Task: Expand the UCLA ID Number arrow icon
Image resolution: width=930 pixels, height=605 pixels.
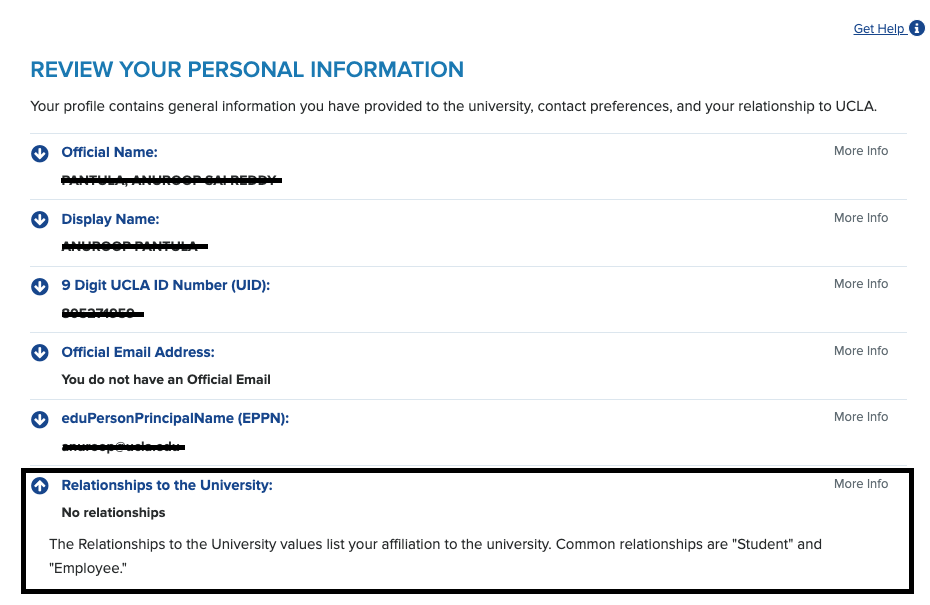Action: pyautogui.click(x=40, y=286)
